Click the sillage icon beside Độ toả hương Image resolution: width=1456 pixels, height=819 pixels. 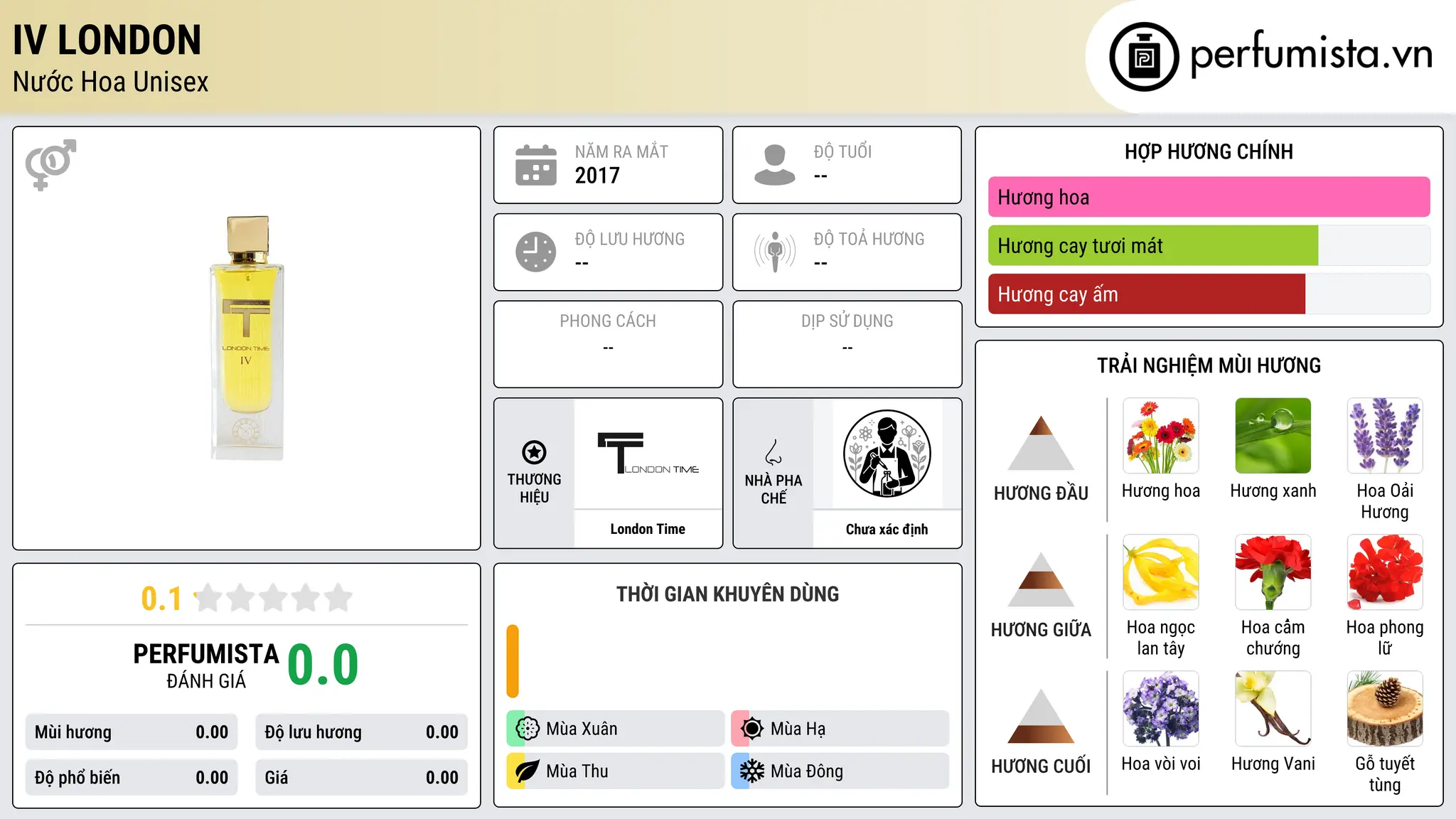tap(775, 252)
